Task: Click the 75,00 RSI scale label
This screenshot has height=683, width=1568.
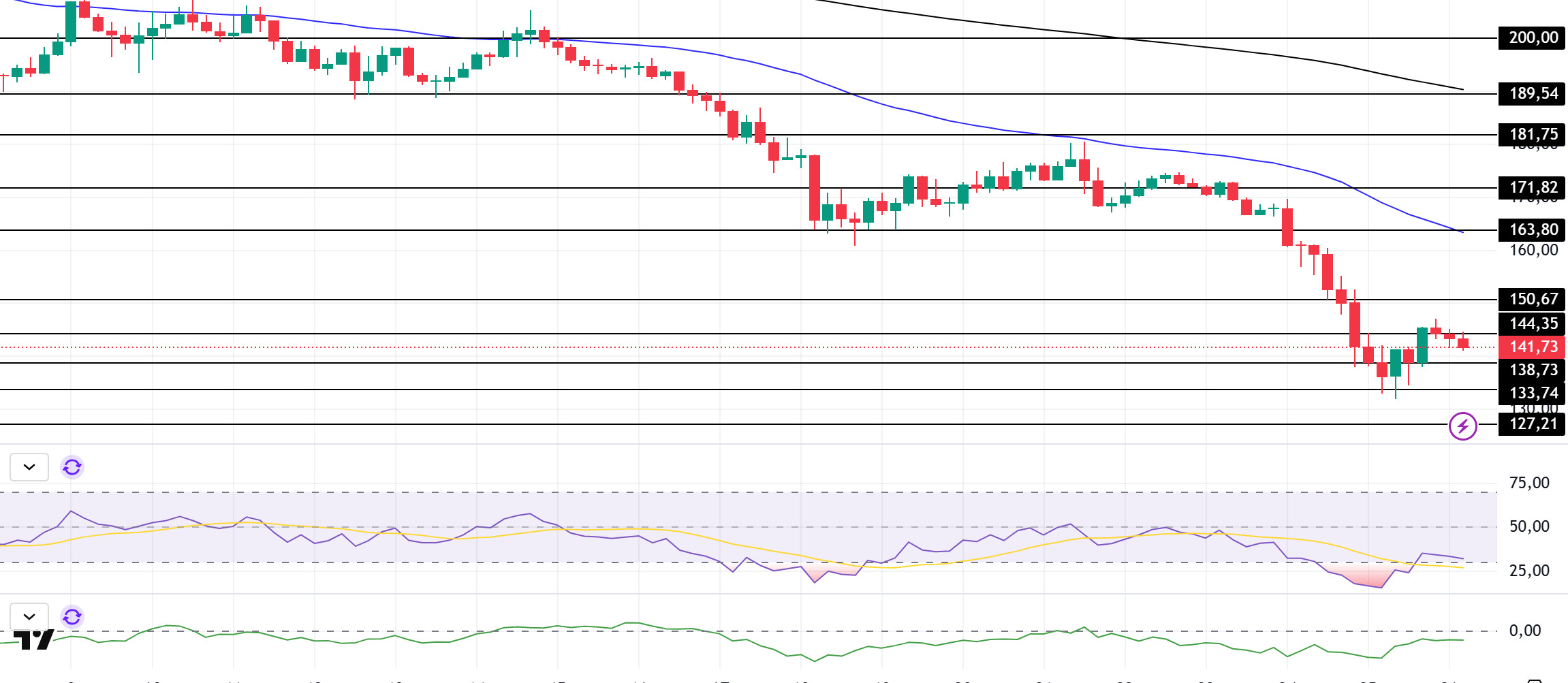Action: point(1529,483)
